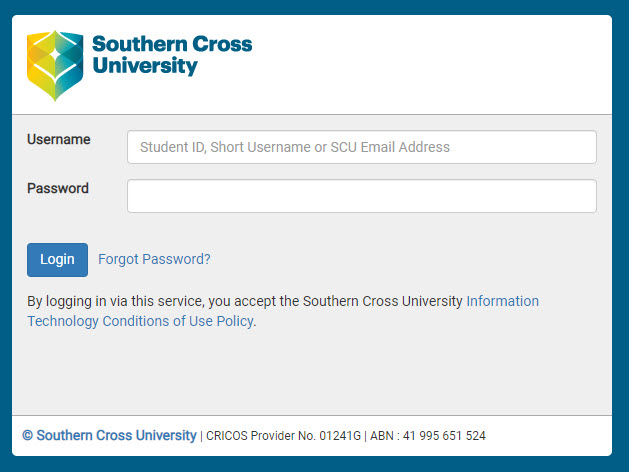Focus the Username input field
This screenshot has width=629, height=472.
click(x=362, y=147)
